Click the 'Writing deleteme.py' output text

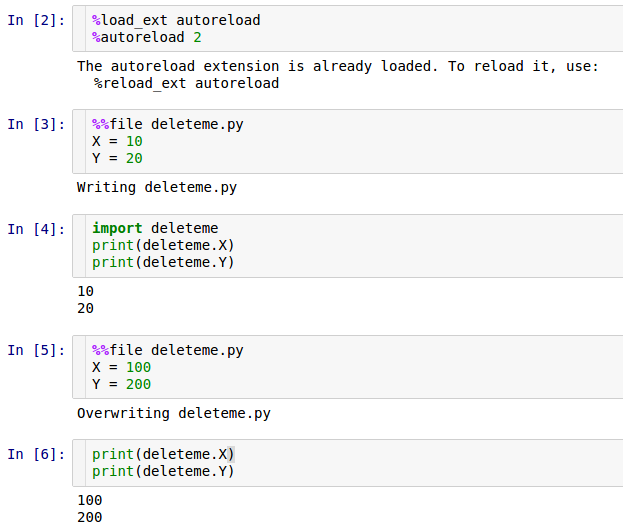click(x=157, y=187)
